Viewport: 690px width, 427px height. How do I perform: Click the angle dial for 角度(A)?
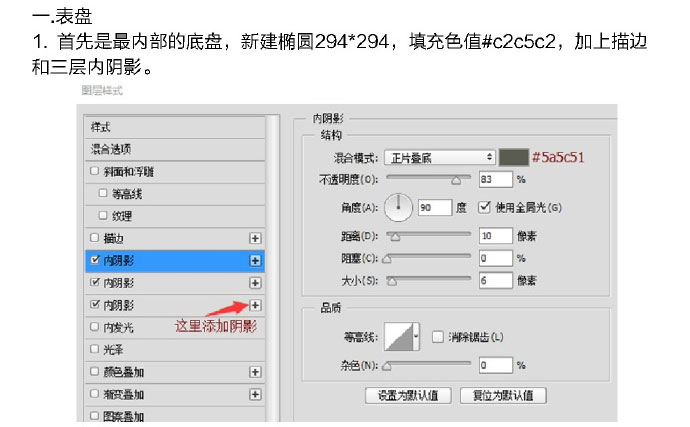[398, 207]
